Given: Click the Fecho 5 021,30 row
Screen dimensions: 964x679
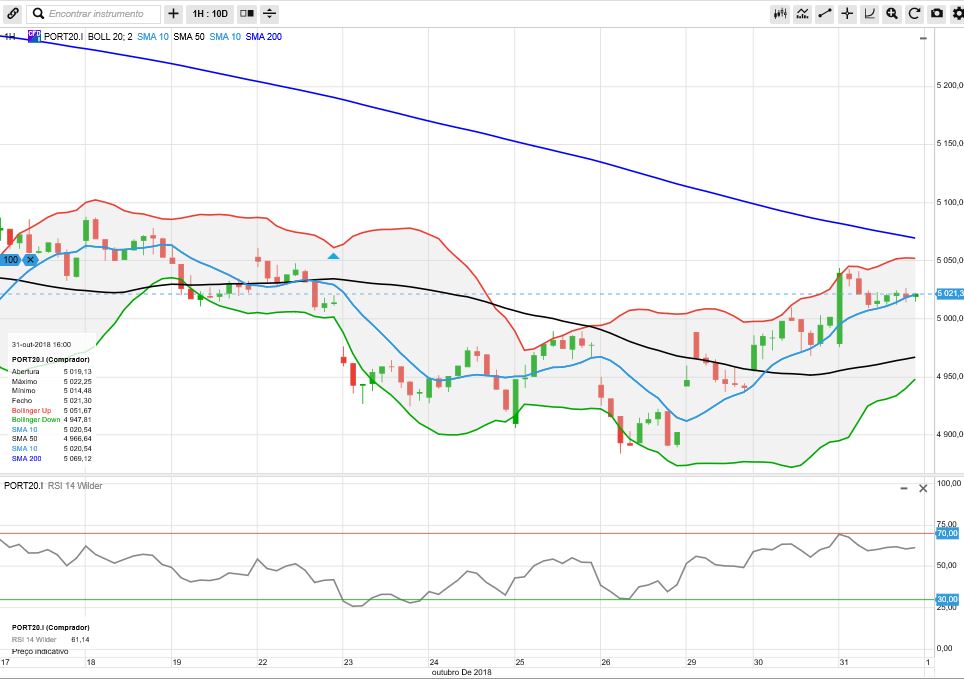Looking at the screenshot, I should pos(52,400).
